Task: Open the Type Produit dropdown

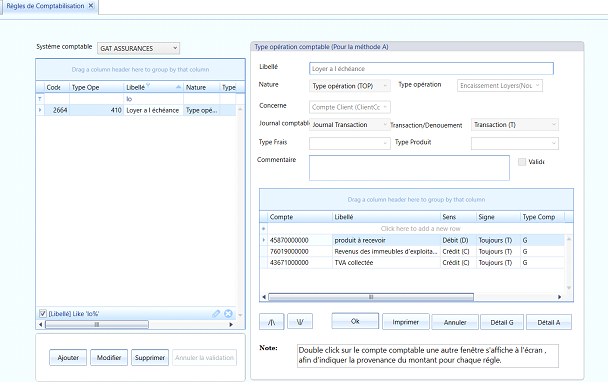Action: (515, 143)
